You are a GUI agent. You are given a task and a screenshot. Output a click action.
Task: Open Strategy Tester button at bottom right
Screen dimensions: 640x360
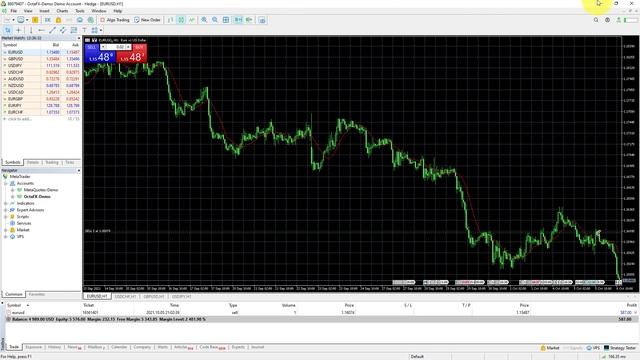pos(620,348)
